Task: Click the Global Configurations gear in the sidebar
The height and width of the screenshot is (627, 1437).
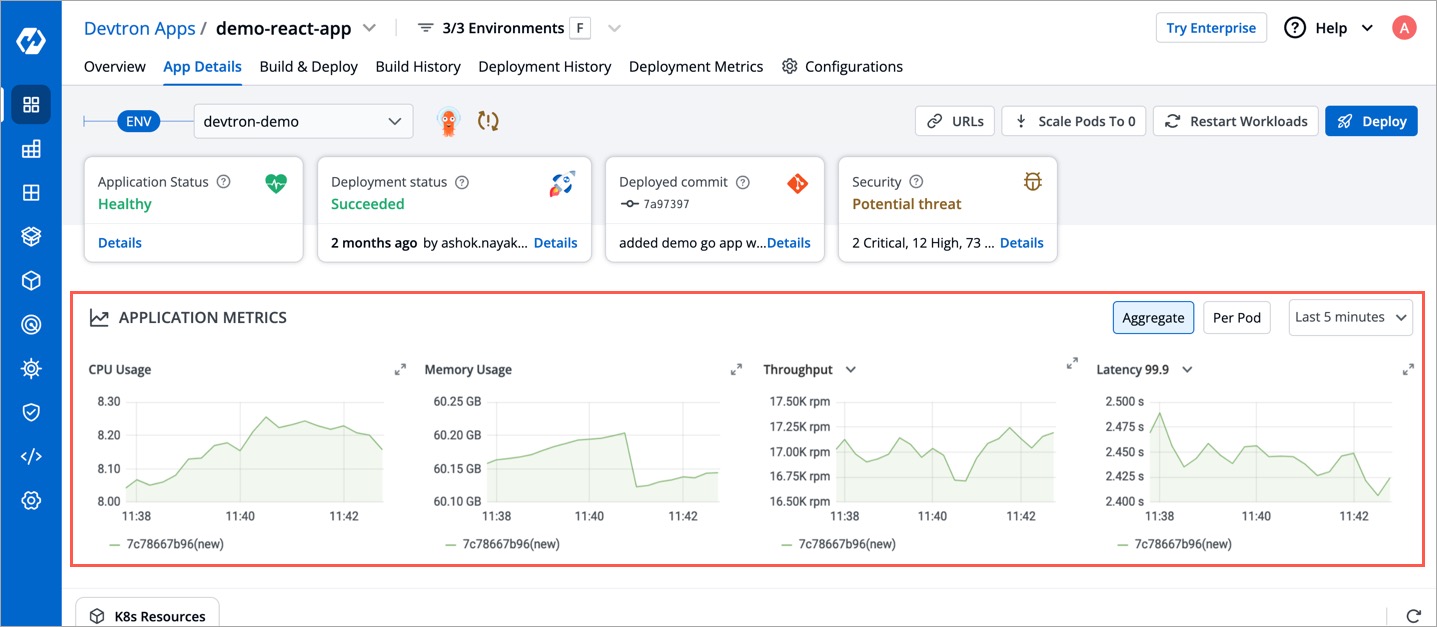Action: point(31,499)
